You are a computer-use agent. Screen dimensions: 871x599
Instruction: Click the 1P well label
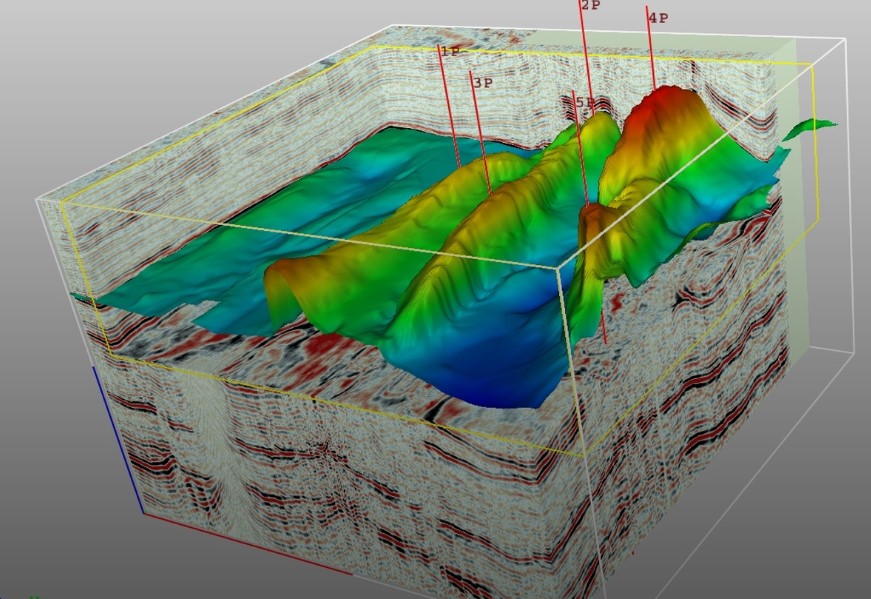pyautogui.click(x=450, y=52)
